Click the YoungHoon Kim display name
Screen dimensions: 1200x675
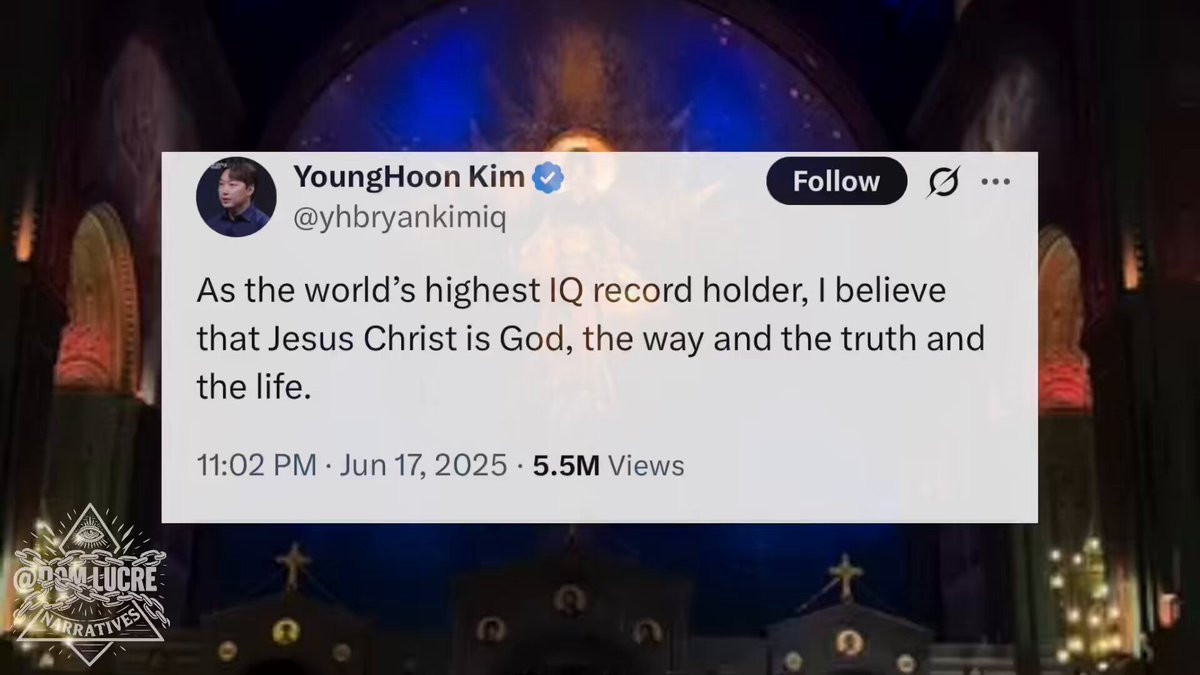tap(409, 178)
